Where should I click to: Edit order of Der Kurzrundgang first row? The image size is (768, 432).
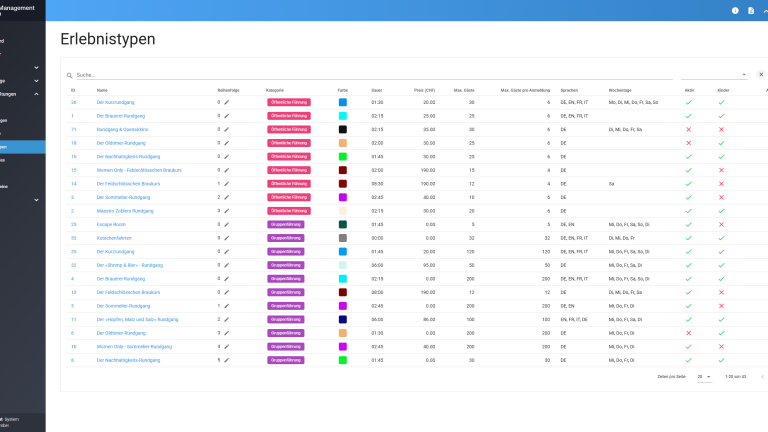(x=227, y=102)
